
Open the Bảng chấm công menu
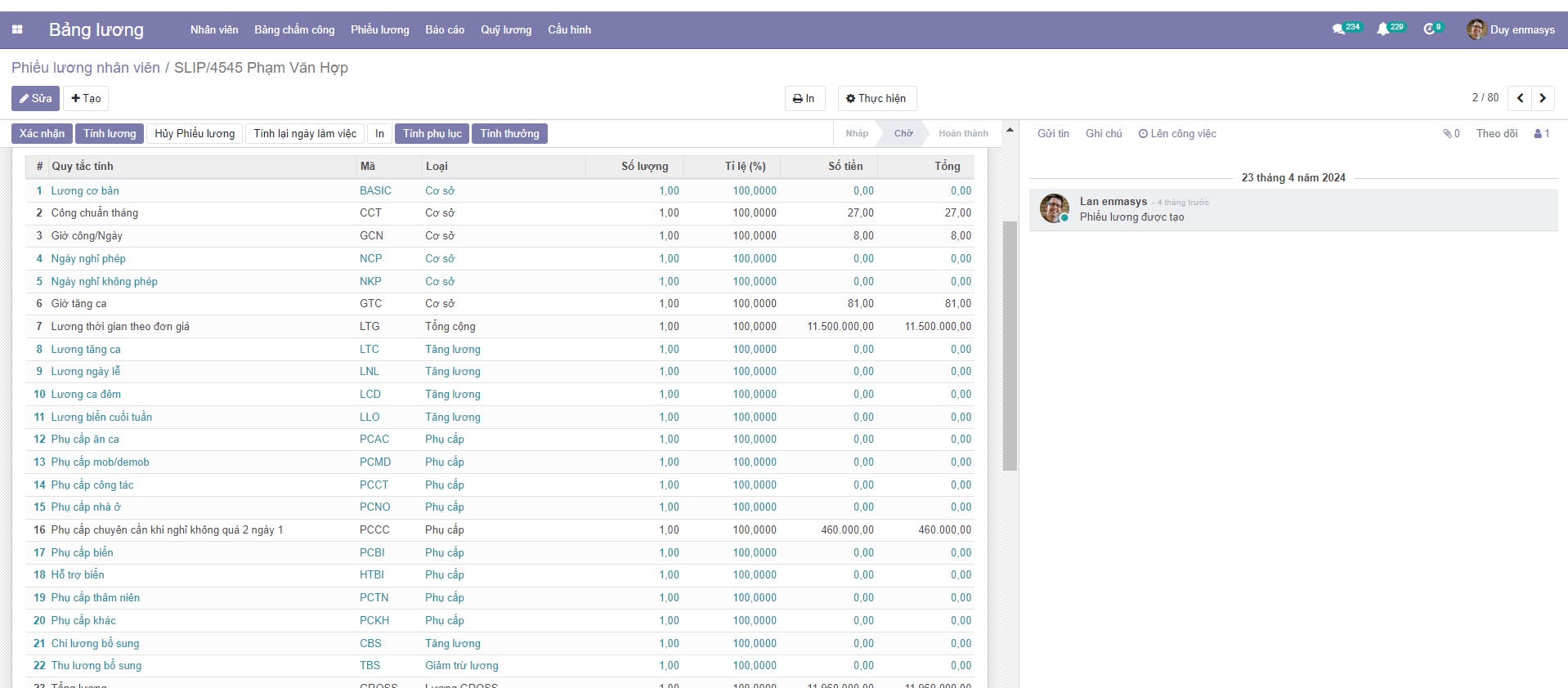294,30
